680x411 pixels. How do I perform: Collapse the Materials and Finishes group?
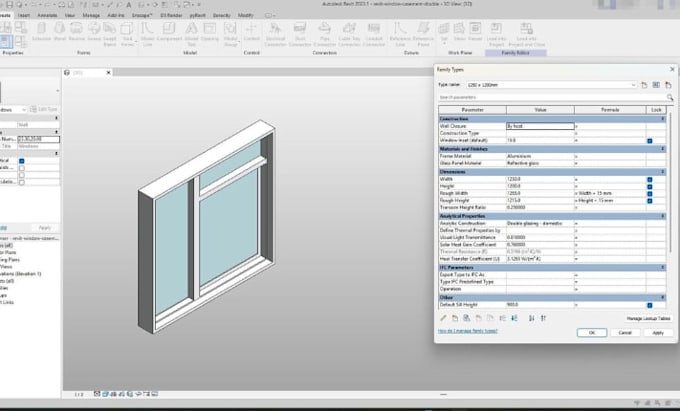[x=662, y=149]
